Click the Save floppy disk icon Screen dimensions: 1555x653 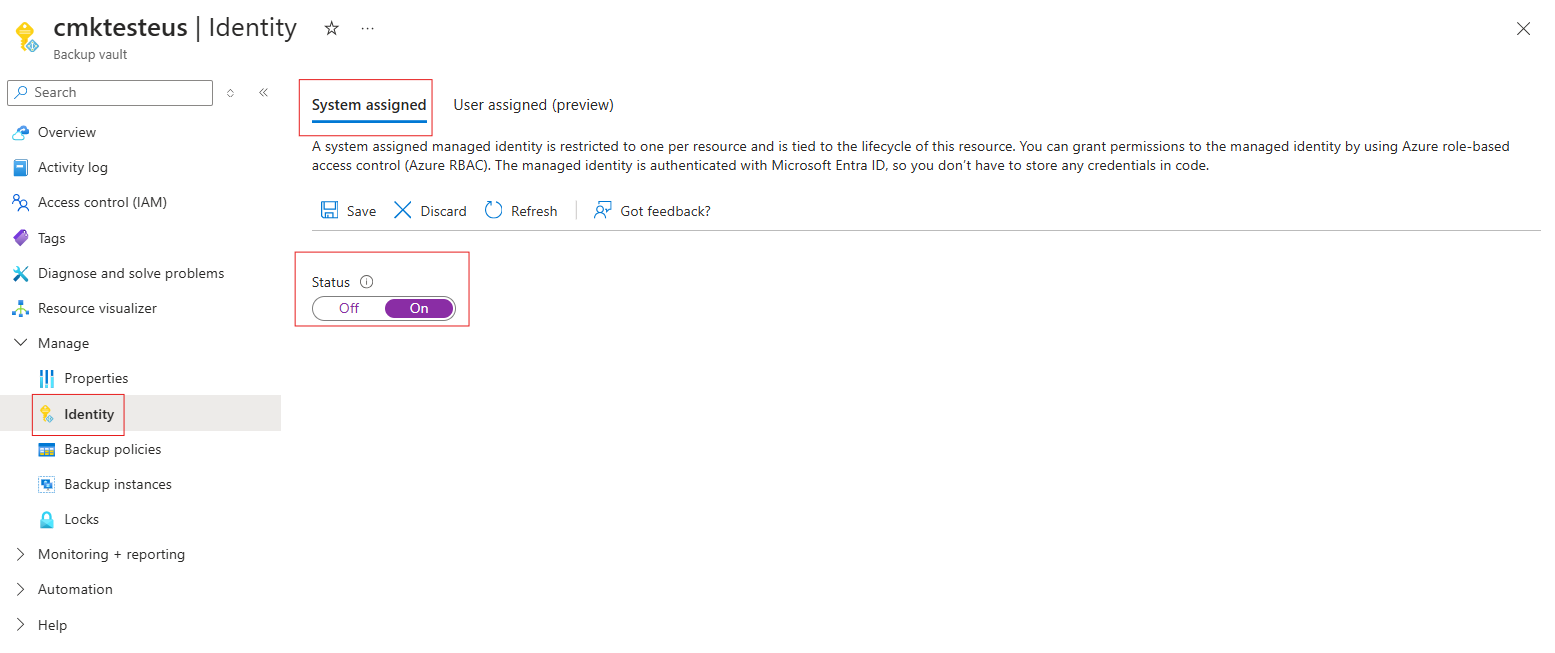coord(329,210)
